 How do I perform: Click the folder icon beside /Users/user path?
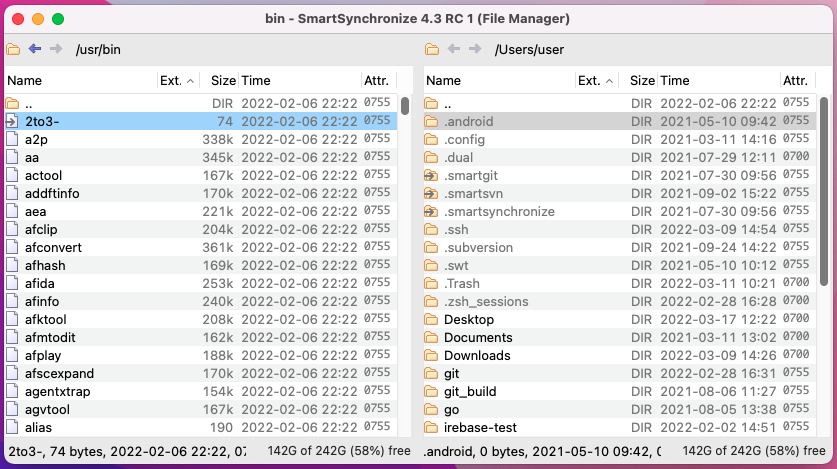(432, 49)
